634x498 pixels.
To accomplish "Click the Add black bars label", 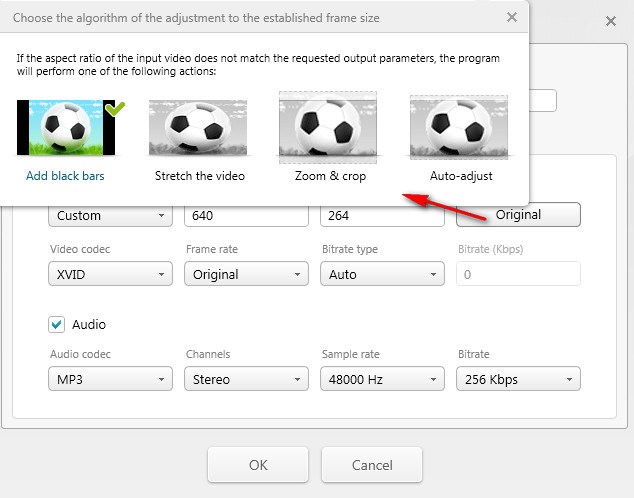I will [66, 176].
